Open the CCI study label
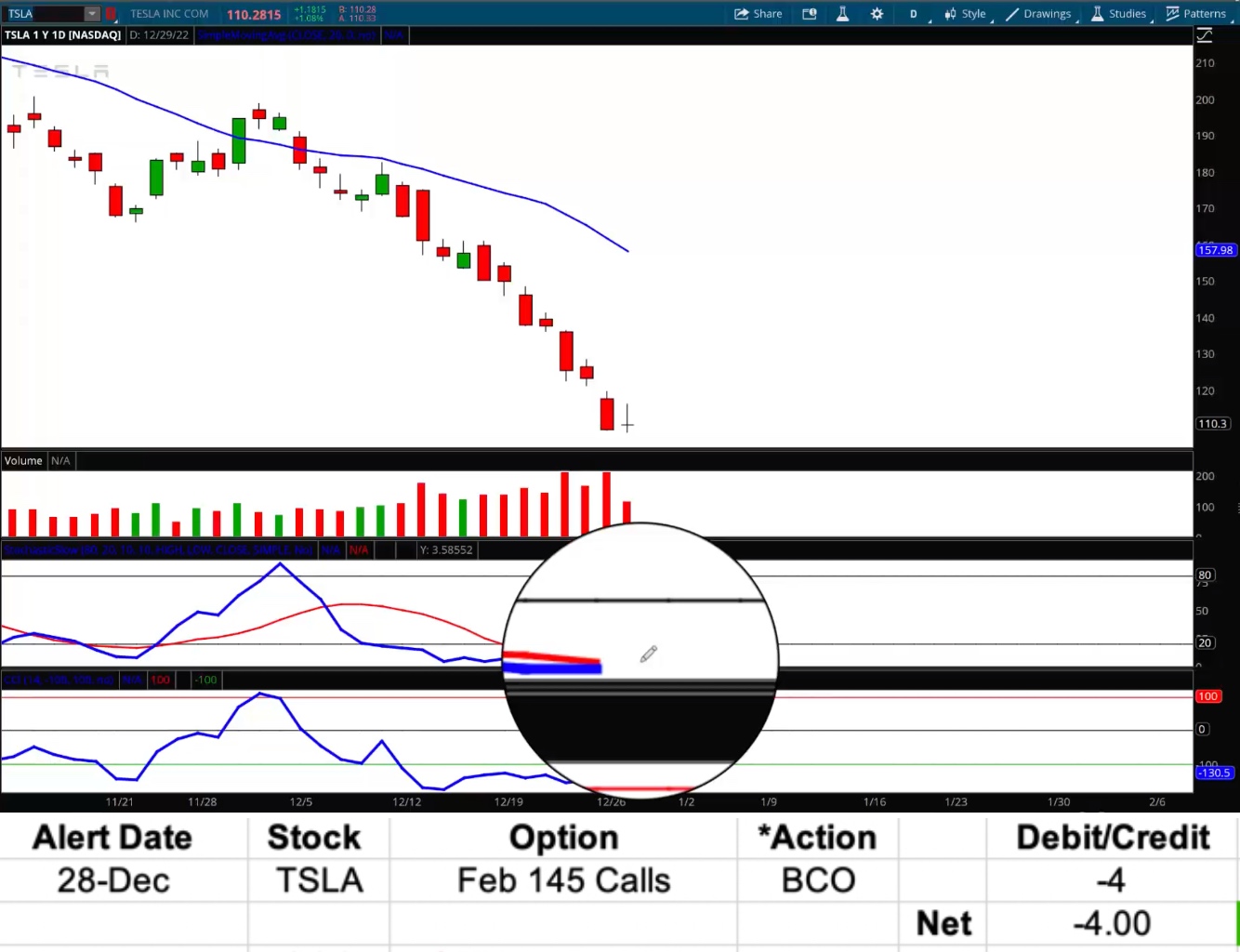 (59, 681)
